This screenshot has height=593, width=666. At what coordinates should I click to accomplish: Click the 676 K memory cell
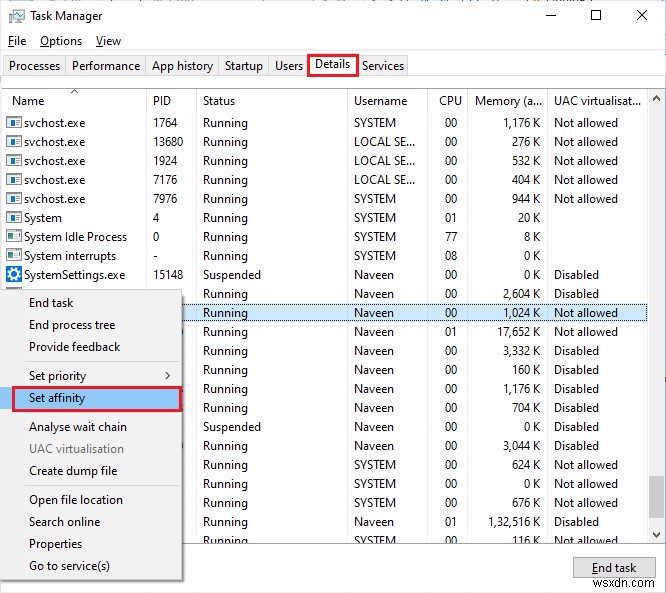click(x=526, y=503)
